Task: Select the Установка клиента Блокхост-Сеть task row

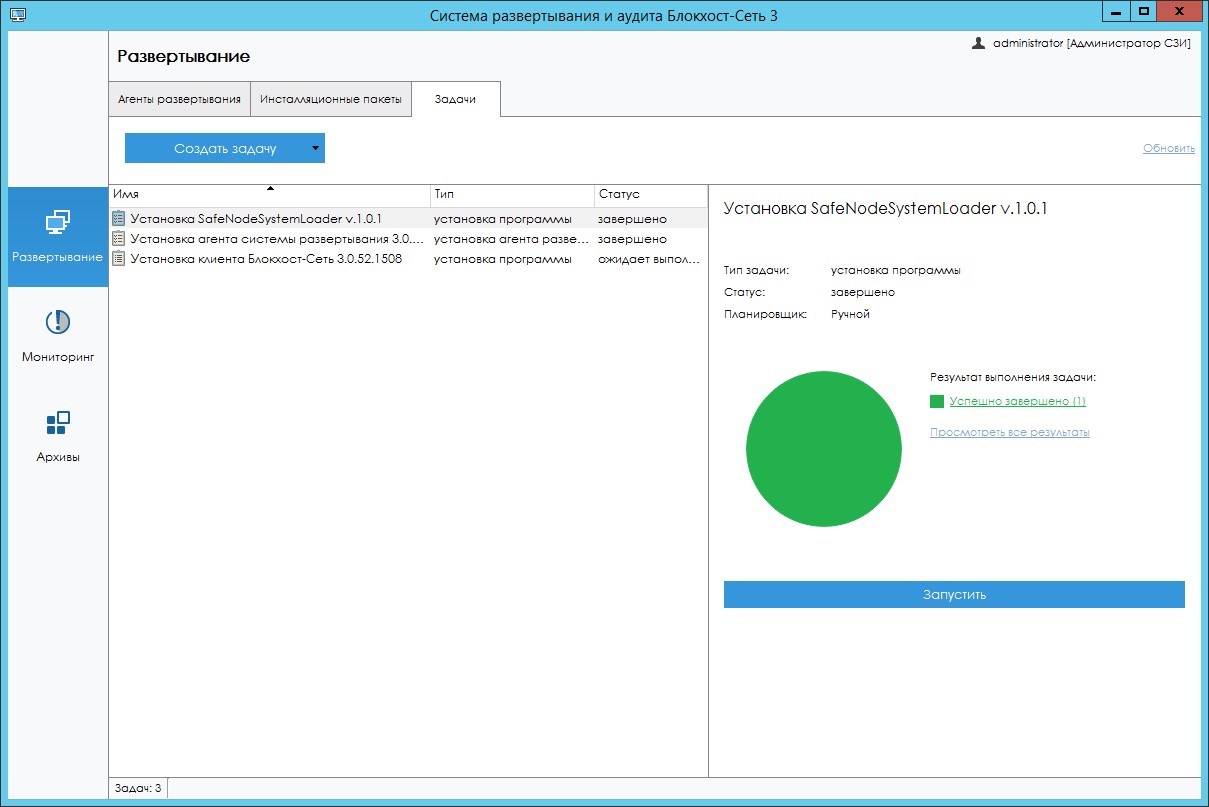Action: (300, 258)
